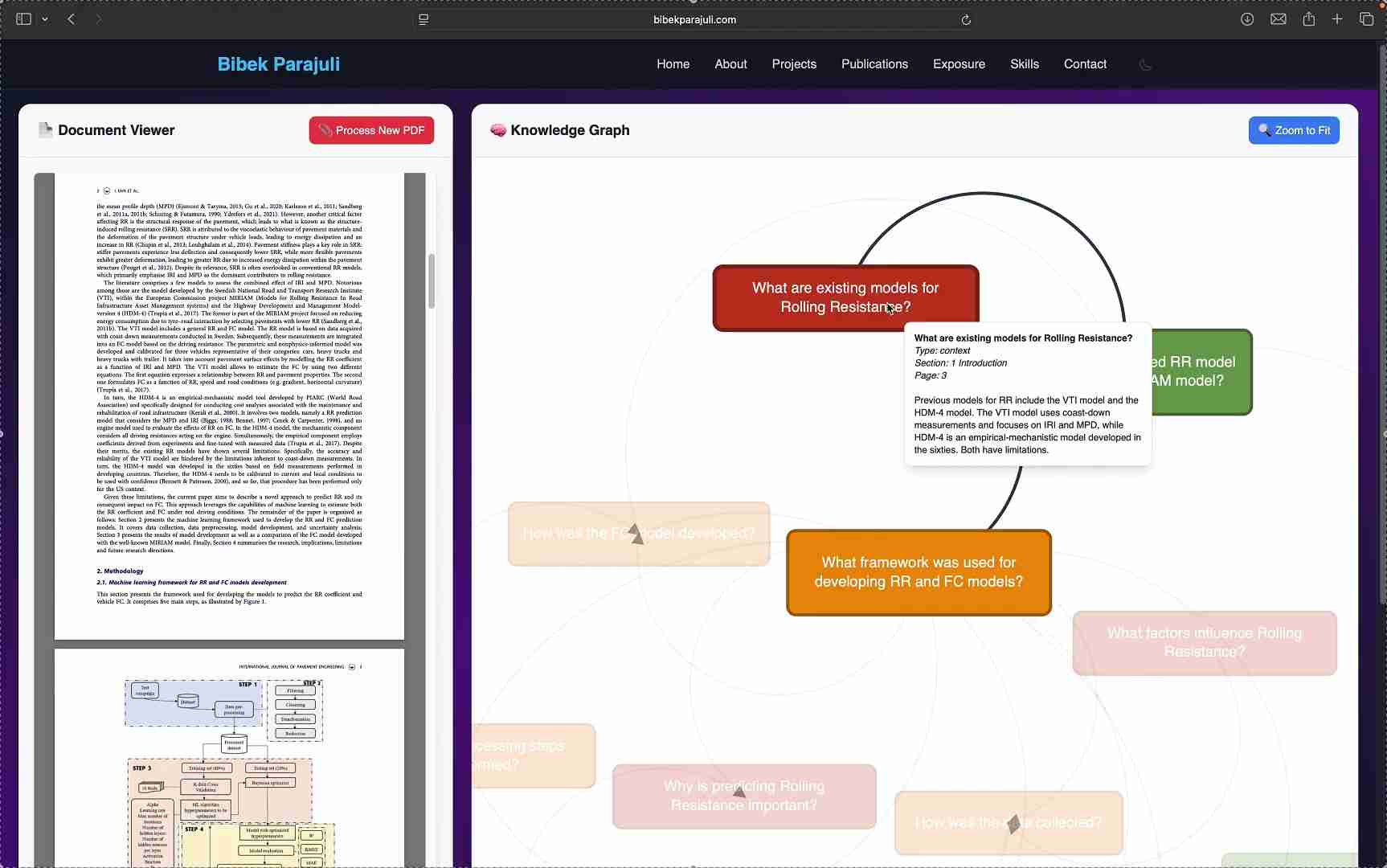Open a new tab with plus icon

tap(1337, 19)
